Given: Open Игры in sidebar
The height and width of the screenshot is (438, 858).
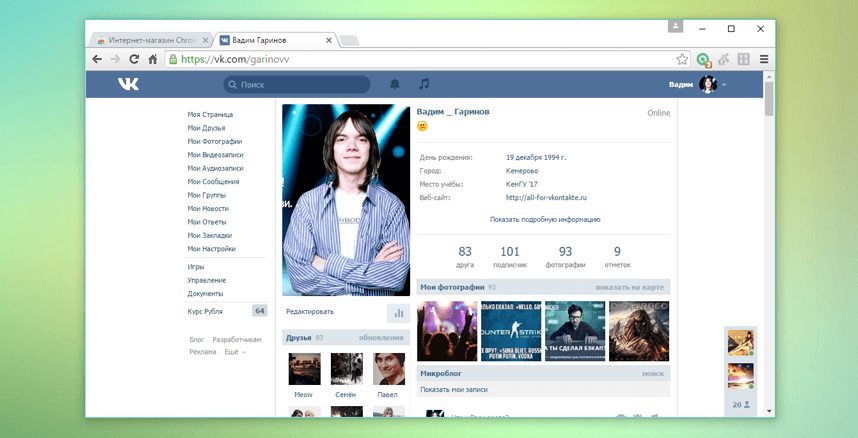Looking at the screenshot, I should 195,267.
